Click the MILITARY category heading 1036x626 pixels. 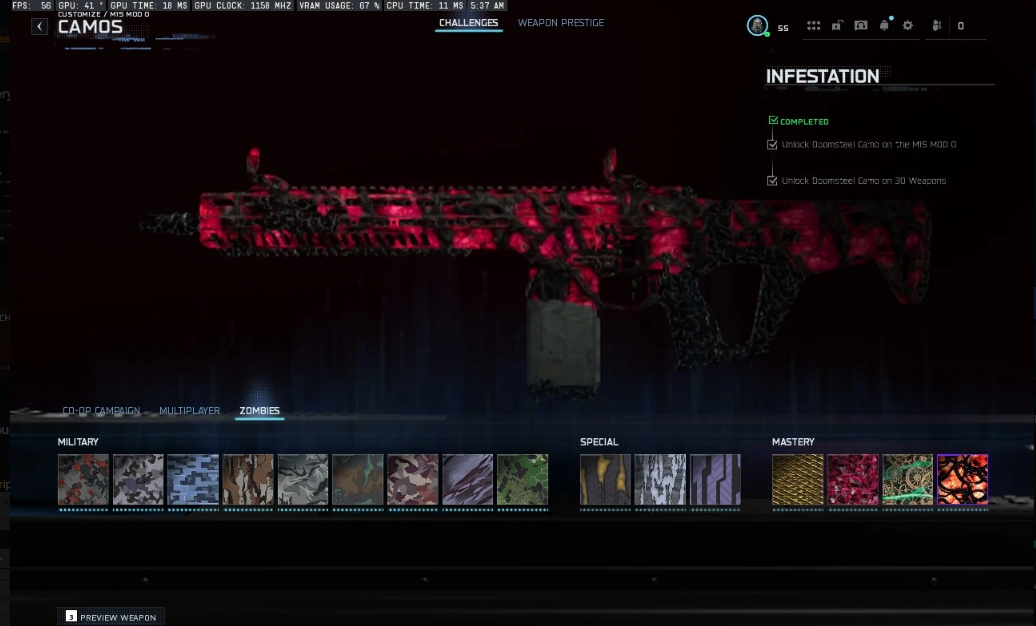78,442
